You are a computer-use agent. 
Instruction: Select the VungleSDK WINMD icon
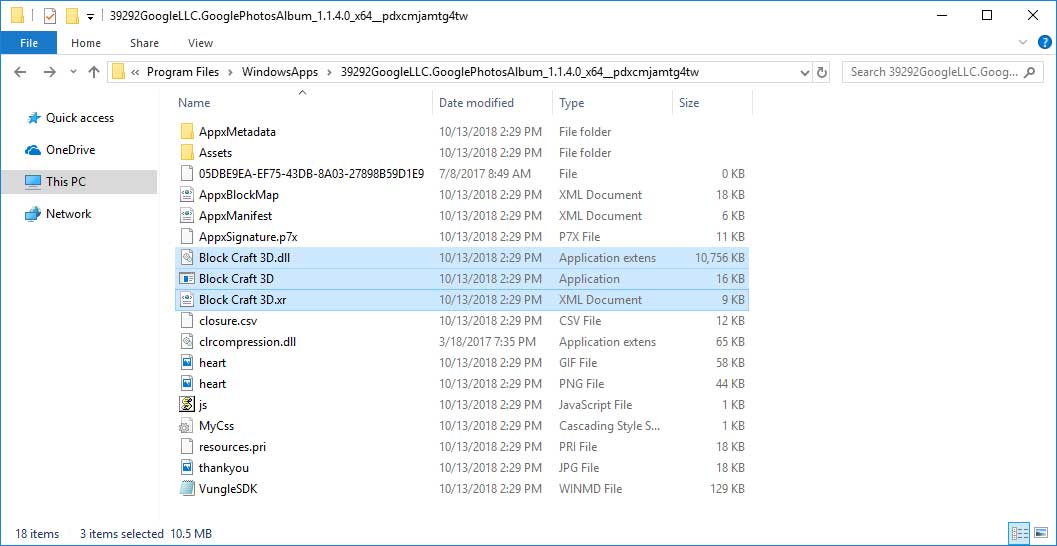coord(187,489)
